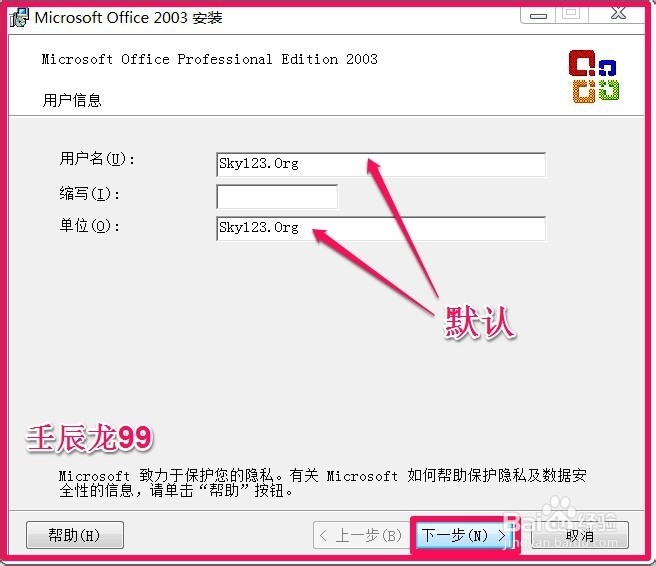Click the Office 2003 logo

point(594,76)
